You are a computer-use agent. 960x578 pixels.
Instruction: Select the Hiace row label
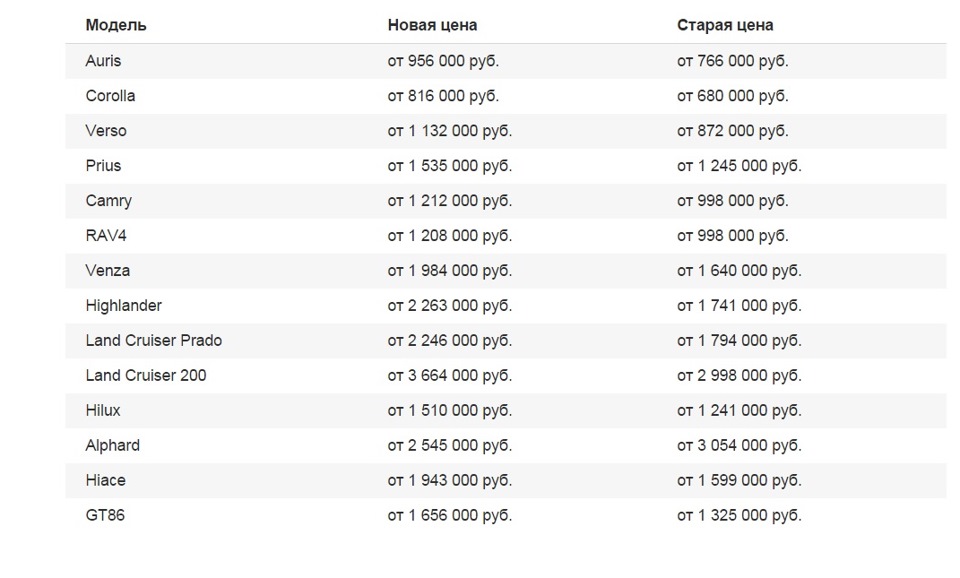(105, 481)
